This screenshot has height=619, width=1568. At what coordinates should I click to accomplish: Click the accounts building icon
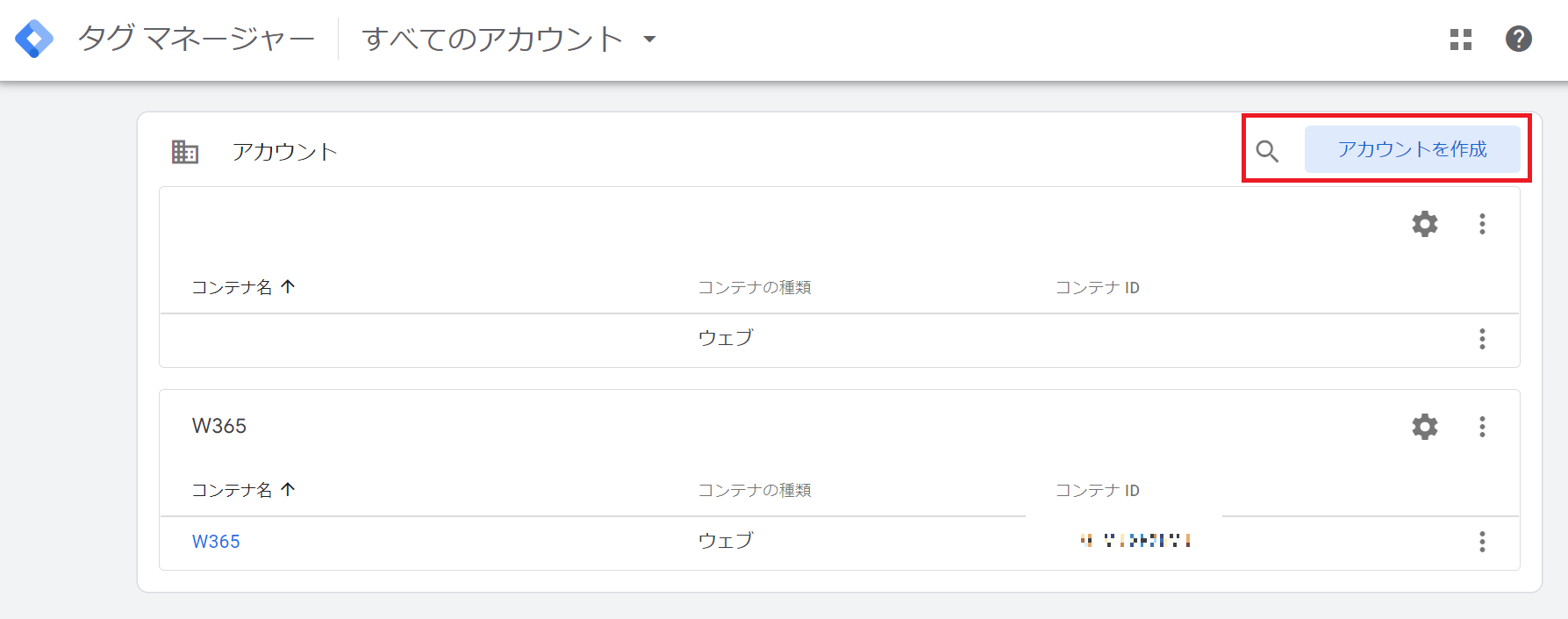coord(183,150)
